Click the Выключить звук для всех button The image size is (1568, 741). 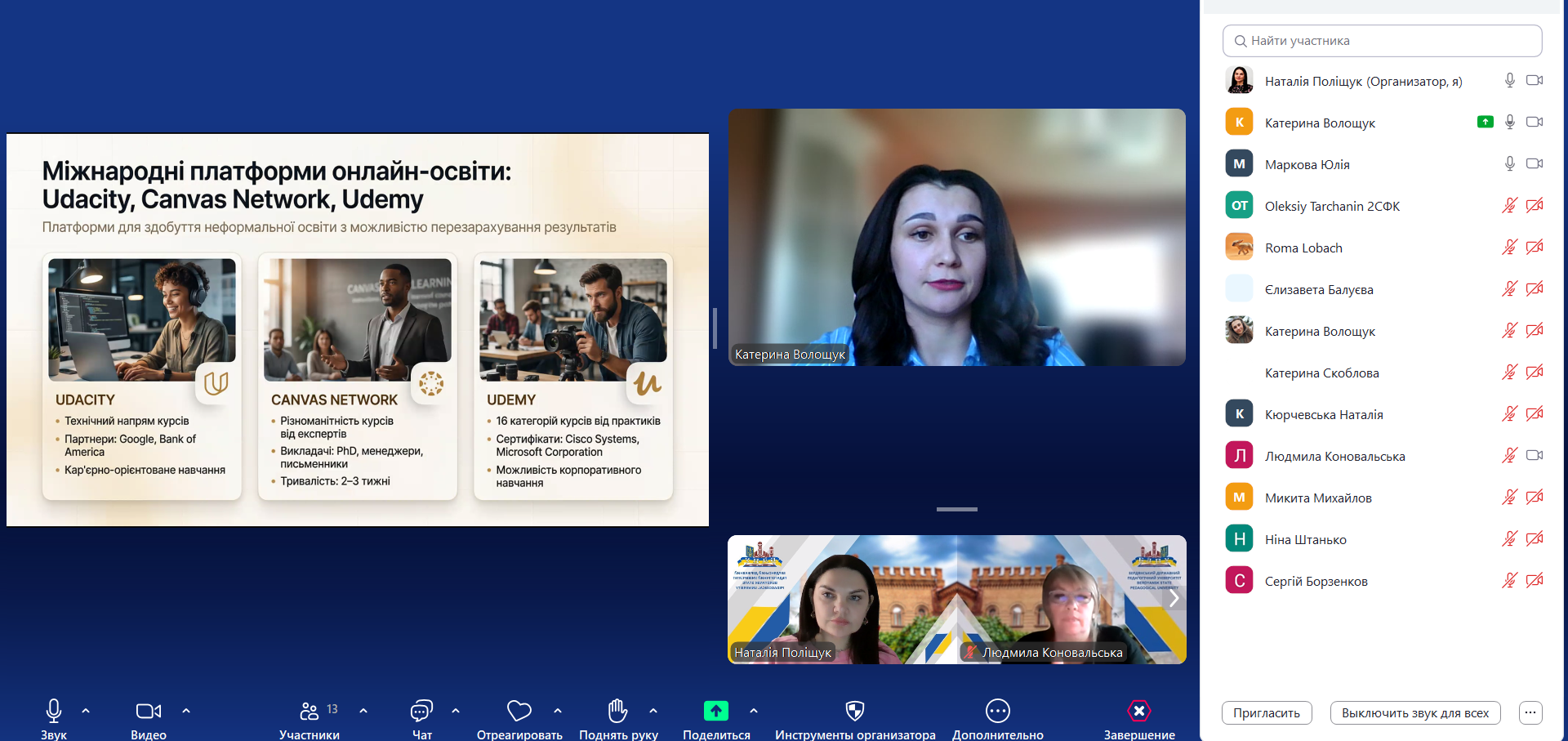[x=1414, y=713]
